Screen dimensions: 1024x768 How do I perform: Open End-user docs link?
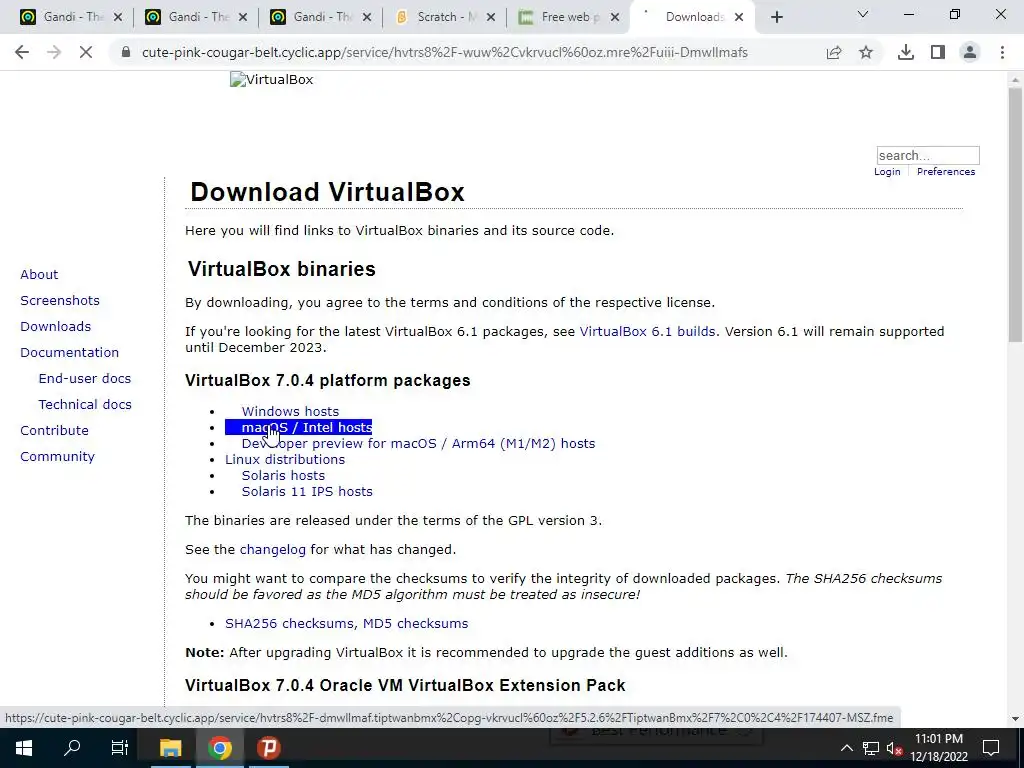85,379
